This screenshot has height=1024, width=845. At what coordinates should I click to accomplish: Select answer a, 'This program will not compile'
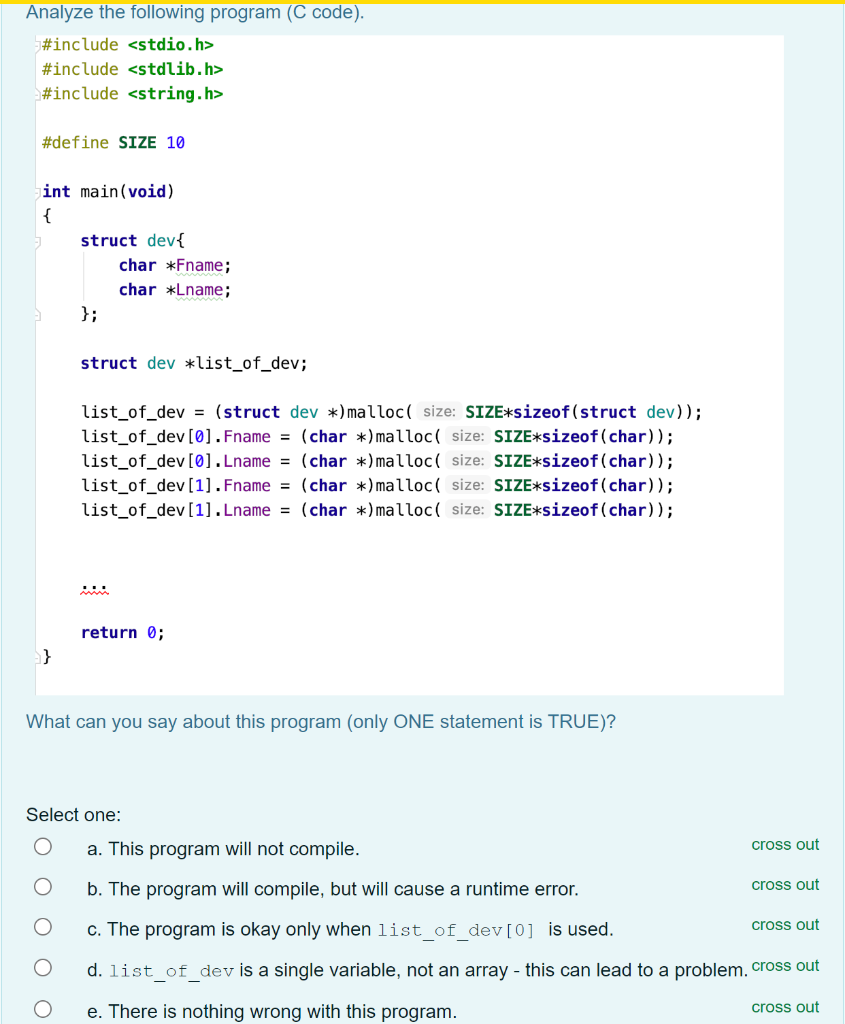click(x=42, y=846)
